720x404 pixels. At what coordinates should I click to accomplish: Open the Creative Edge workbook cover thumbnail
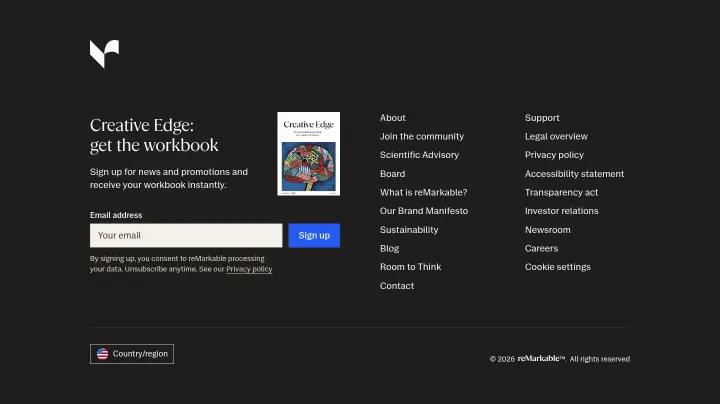coord(309,154)
